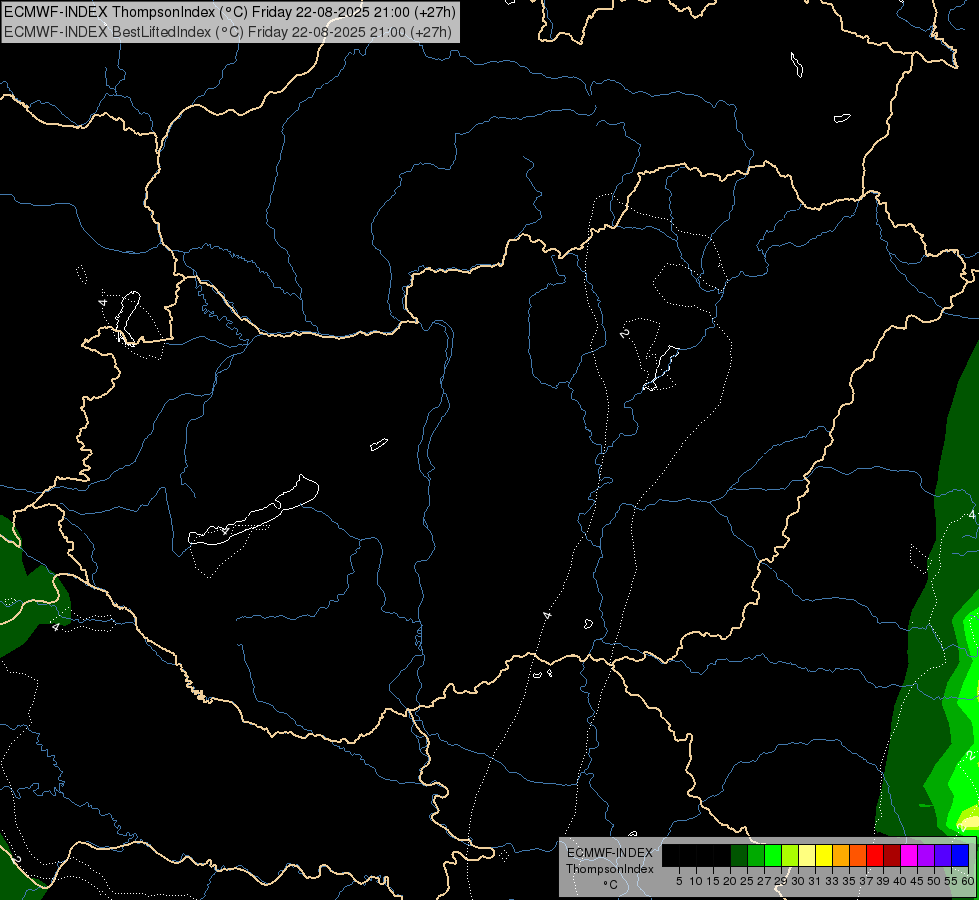Click the legend tick label 15

click(713, 881)
